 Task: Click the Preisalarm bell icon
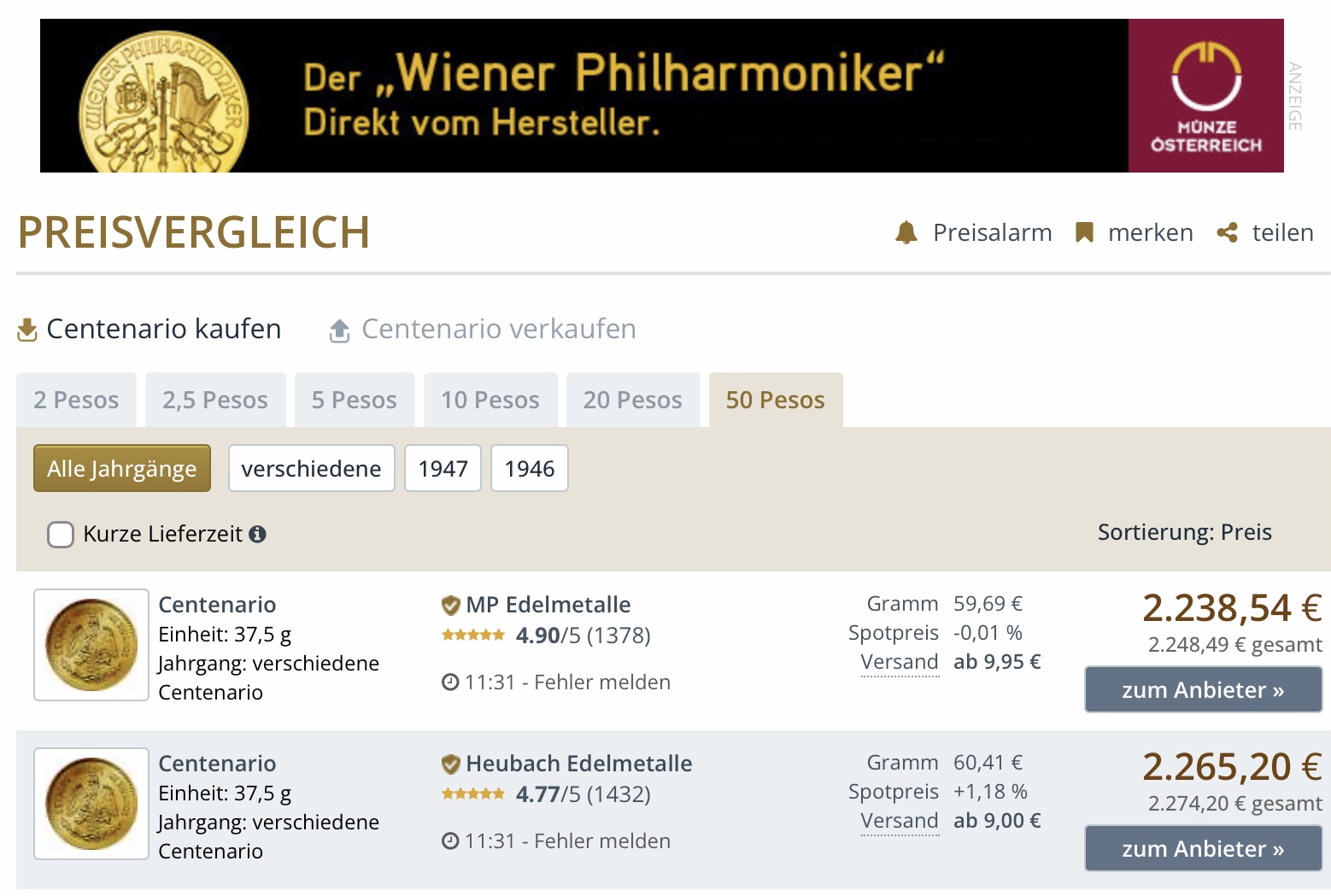point(906,232)
